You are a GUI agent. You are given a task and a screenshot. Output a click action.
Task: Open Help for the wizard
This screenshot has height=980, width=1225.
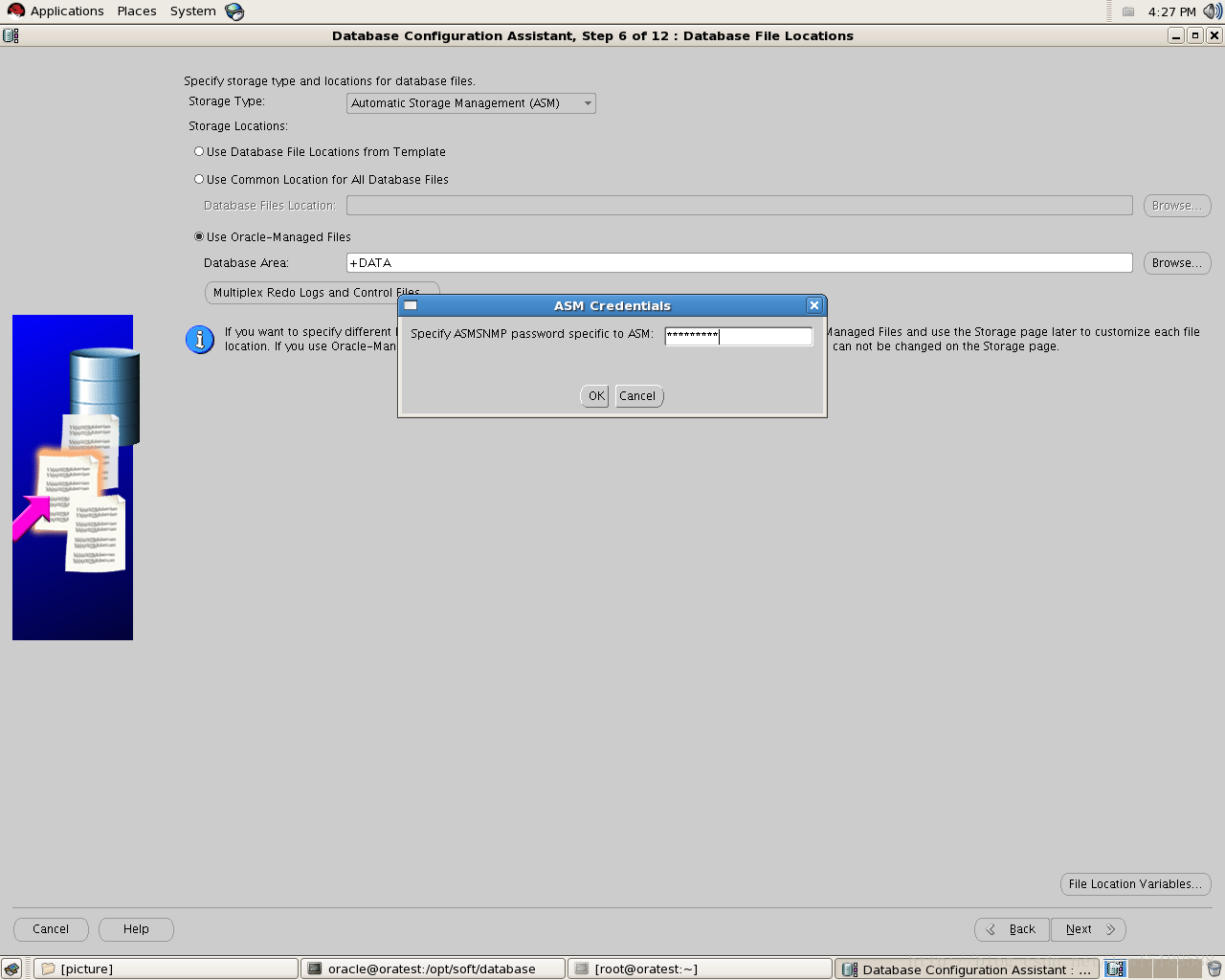(136, 929)
